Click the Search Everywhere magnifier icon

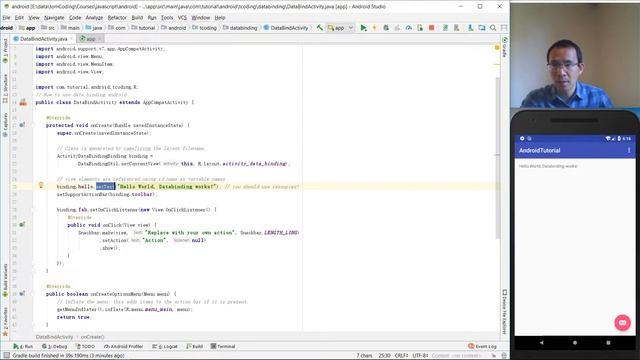pyautogui.click(x=493, y=28)
